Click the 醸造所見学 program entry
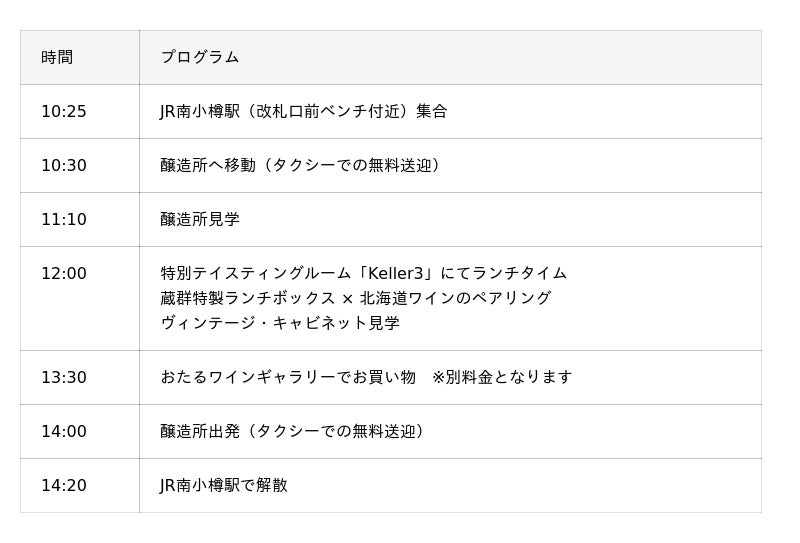 [200, 219]
